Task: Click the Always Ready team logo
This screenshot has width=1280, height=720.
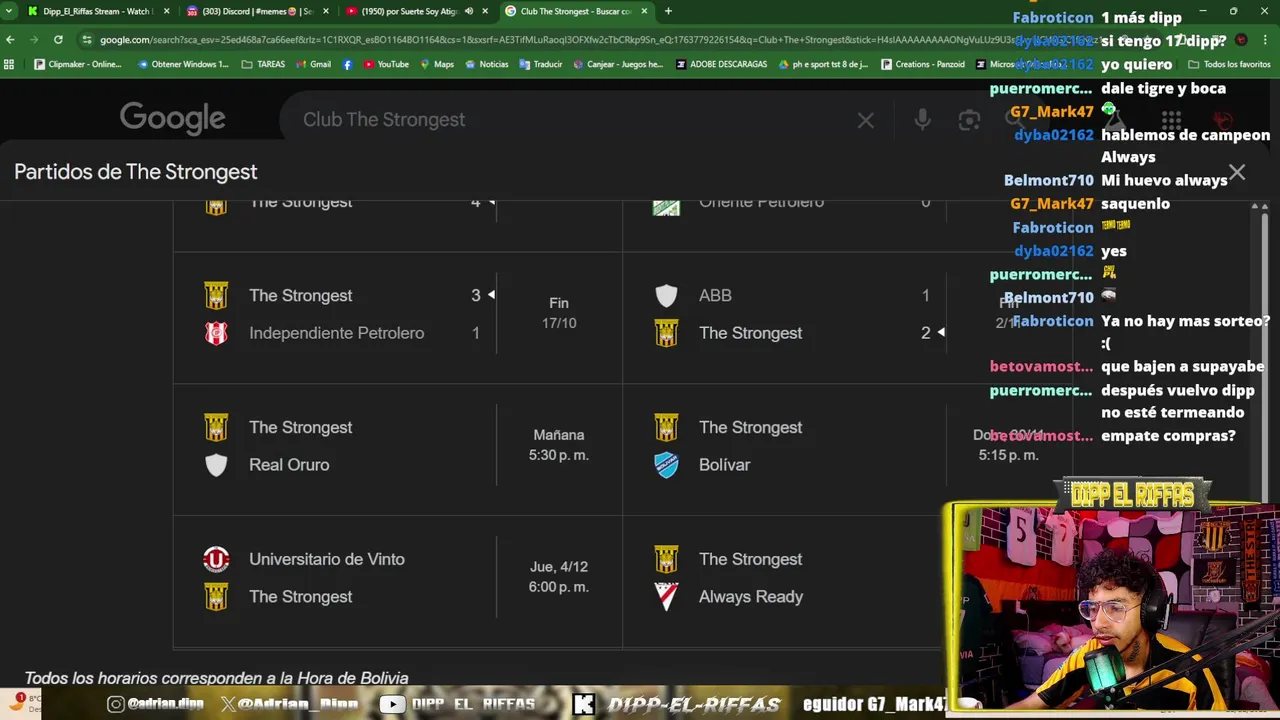Action: pos(666,597)
